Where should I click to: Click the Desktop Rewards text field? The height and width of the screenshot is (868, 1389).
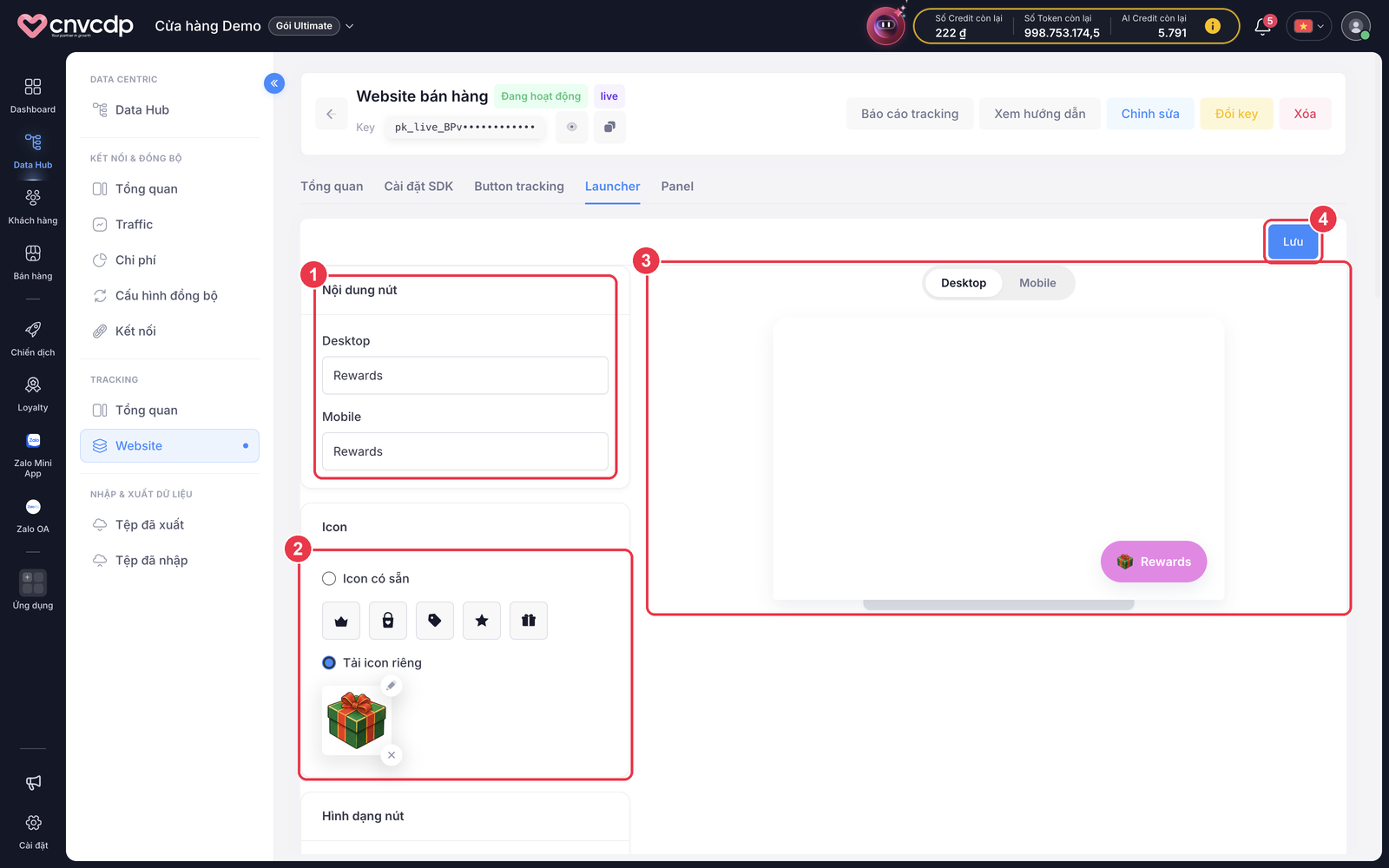coord(465,376)
